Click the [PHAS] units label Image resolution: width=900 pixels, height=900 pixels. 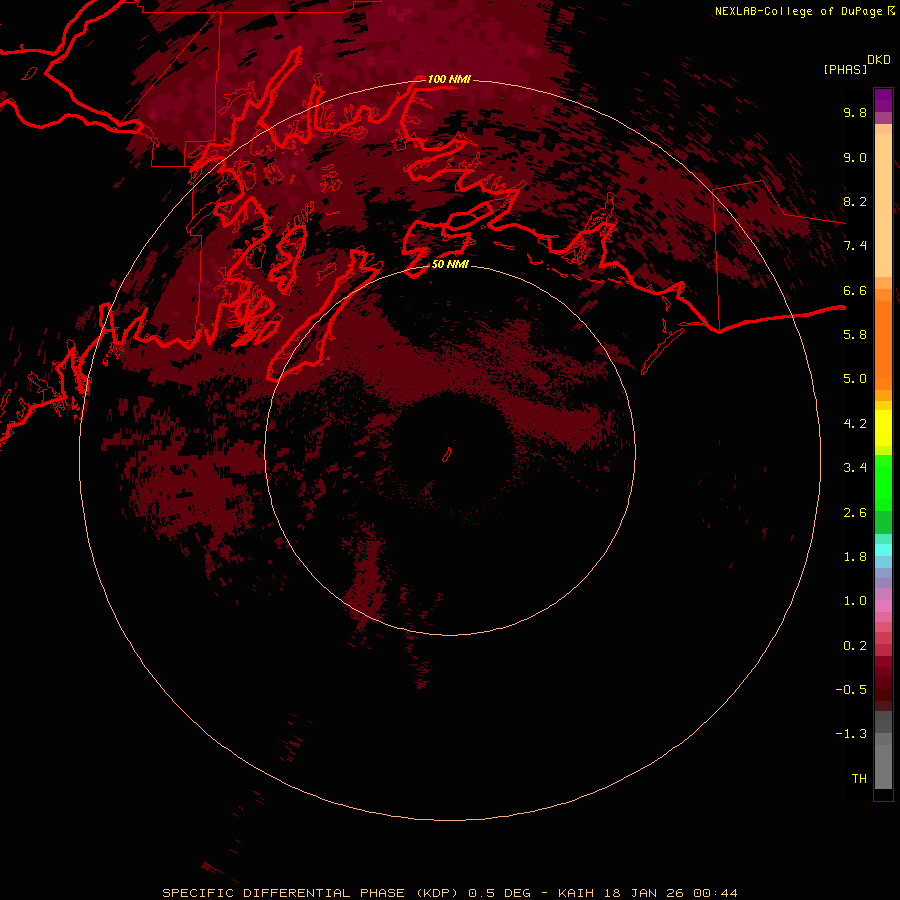point(845,70)
